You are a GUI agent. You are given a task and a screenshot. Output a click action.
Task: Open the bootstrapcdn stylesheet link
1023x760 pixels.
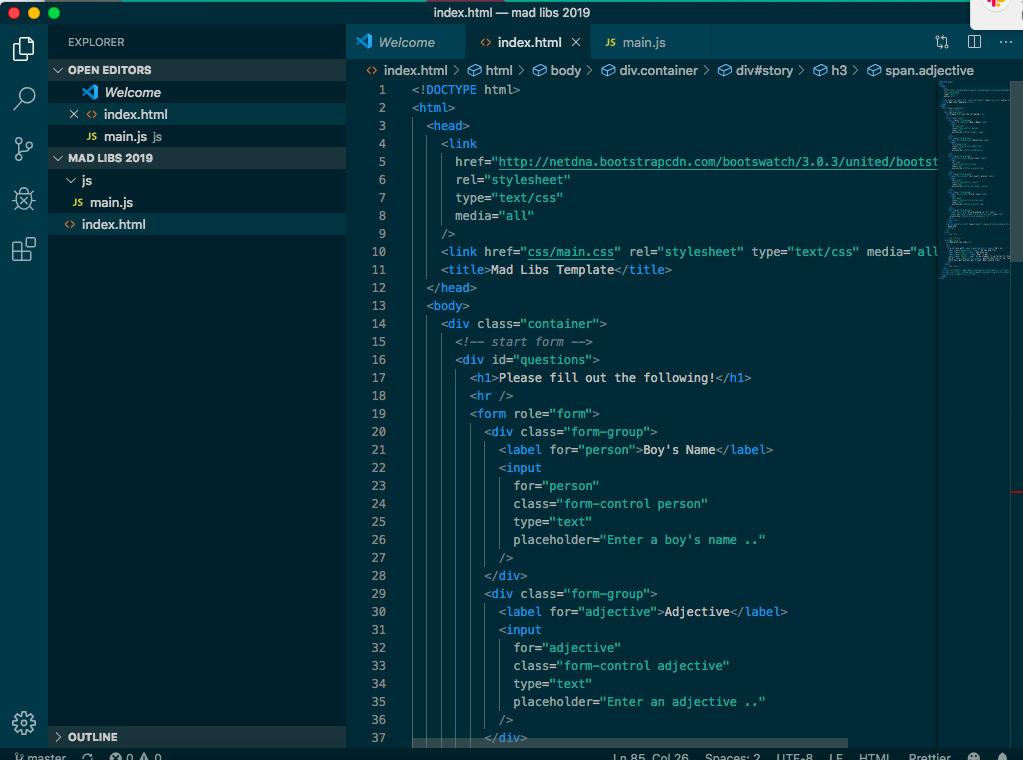pyautogui.click(x=718, y=162)
